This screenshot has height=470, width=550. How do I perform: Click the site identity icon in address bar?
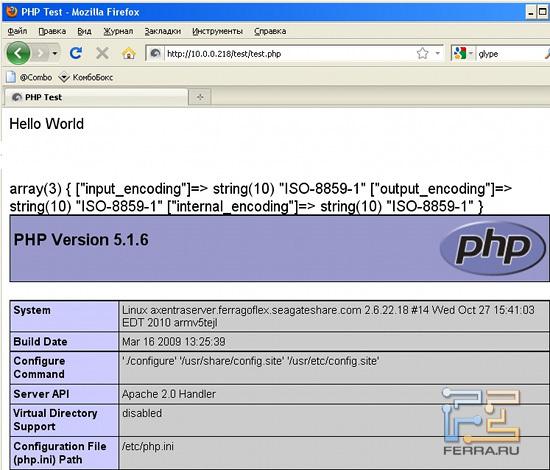click(155, 54)
